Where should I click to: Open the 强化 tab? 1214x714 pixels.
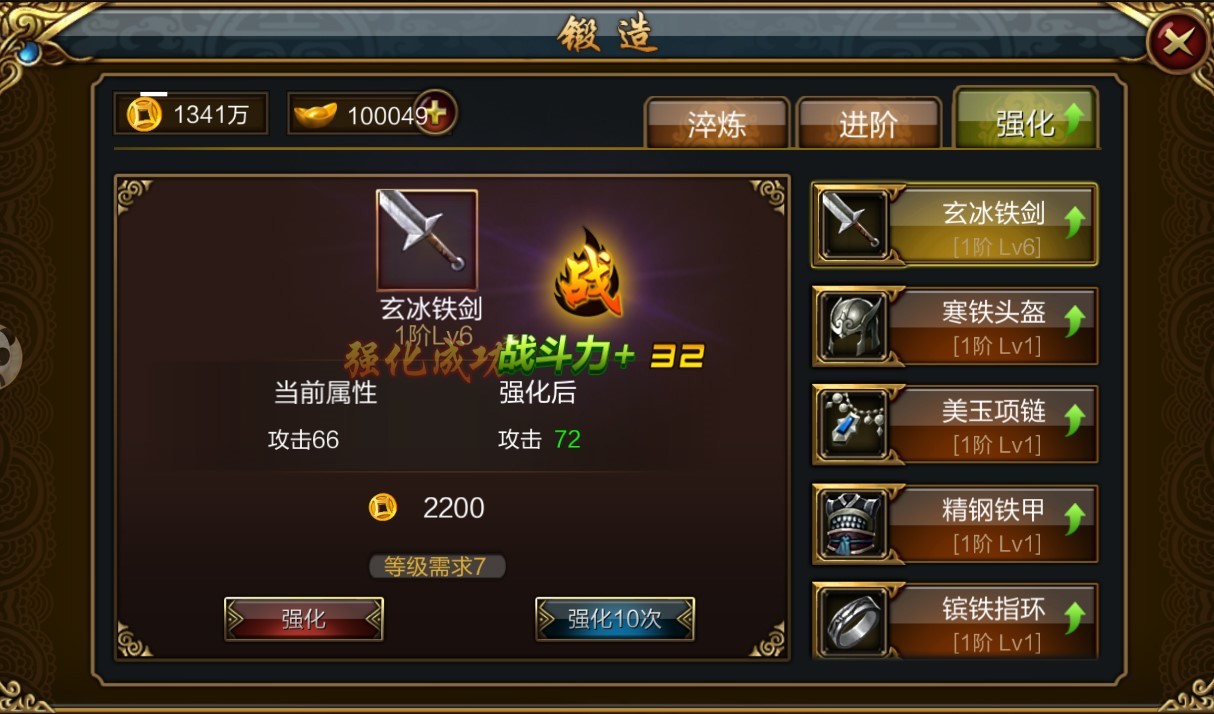(x=1026, y=118)
